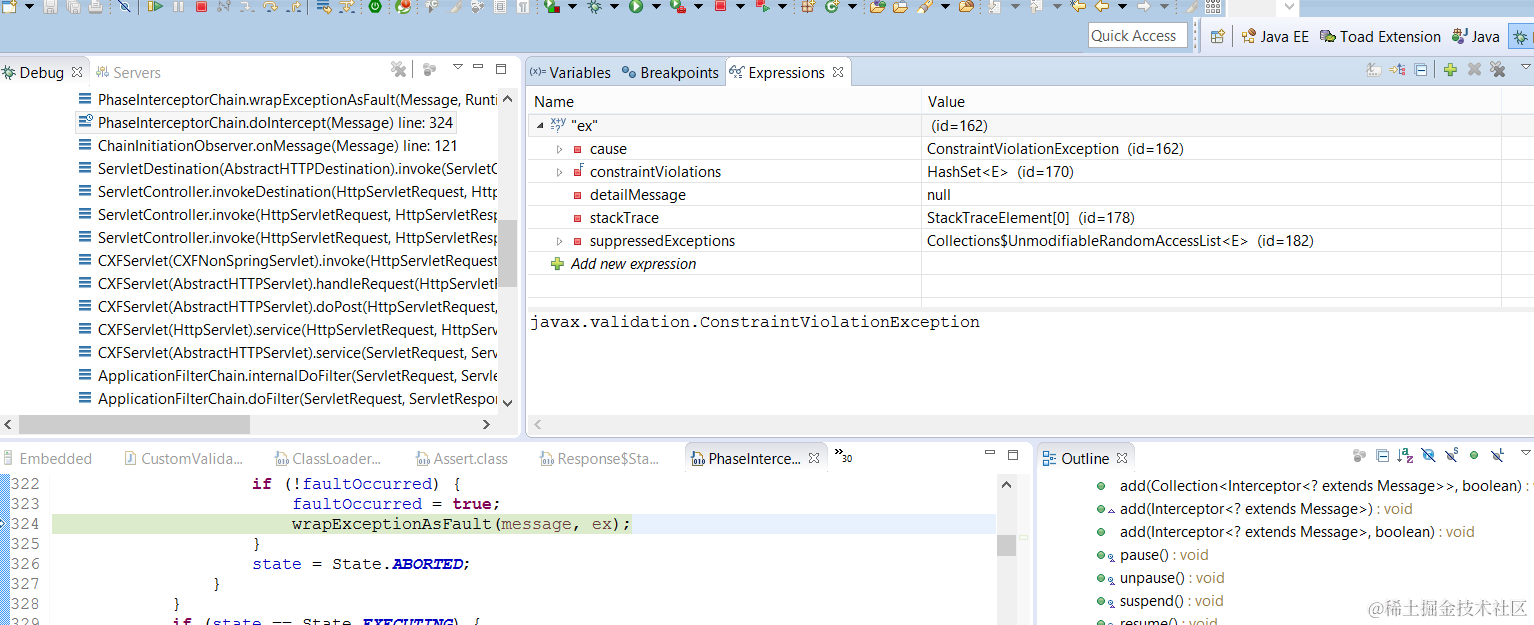This screenshot has width=1534, height=625.
Task: Click Debug view horizontal scroll-right arrow
Action: coord(487,425)
